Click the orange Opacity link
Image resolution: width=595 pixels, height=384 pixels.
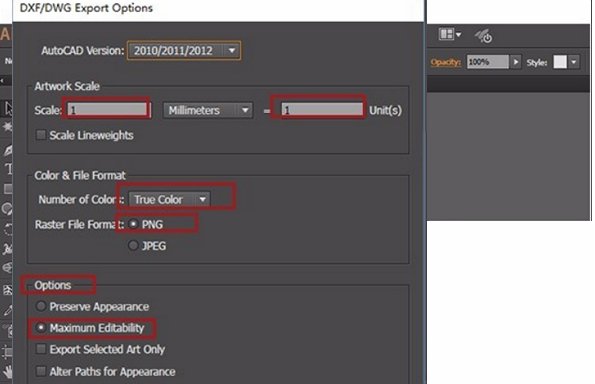(x=445, y=62)
